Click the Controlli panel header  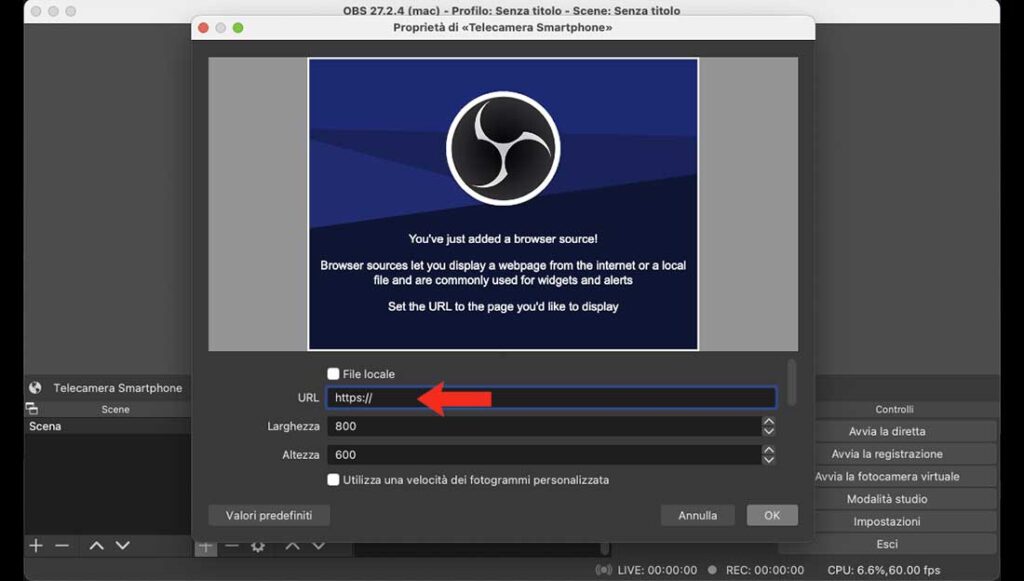pos(894,409)
